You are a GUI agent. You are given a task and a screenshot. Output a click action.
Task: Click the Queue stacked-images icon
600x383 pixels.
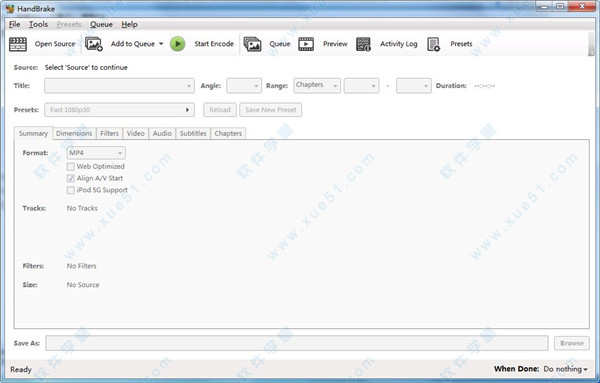pyautogui.click(x=253, y=44)
